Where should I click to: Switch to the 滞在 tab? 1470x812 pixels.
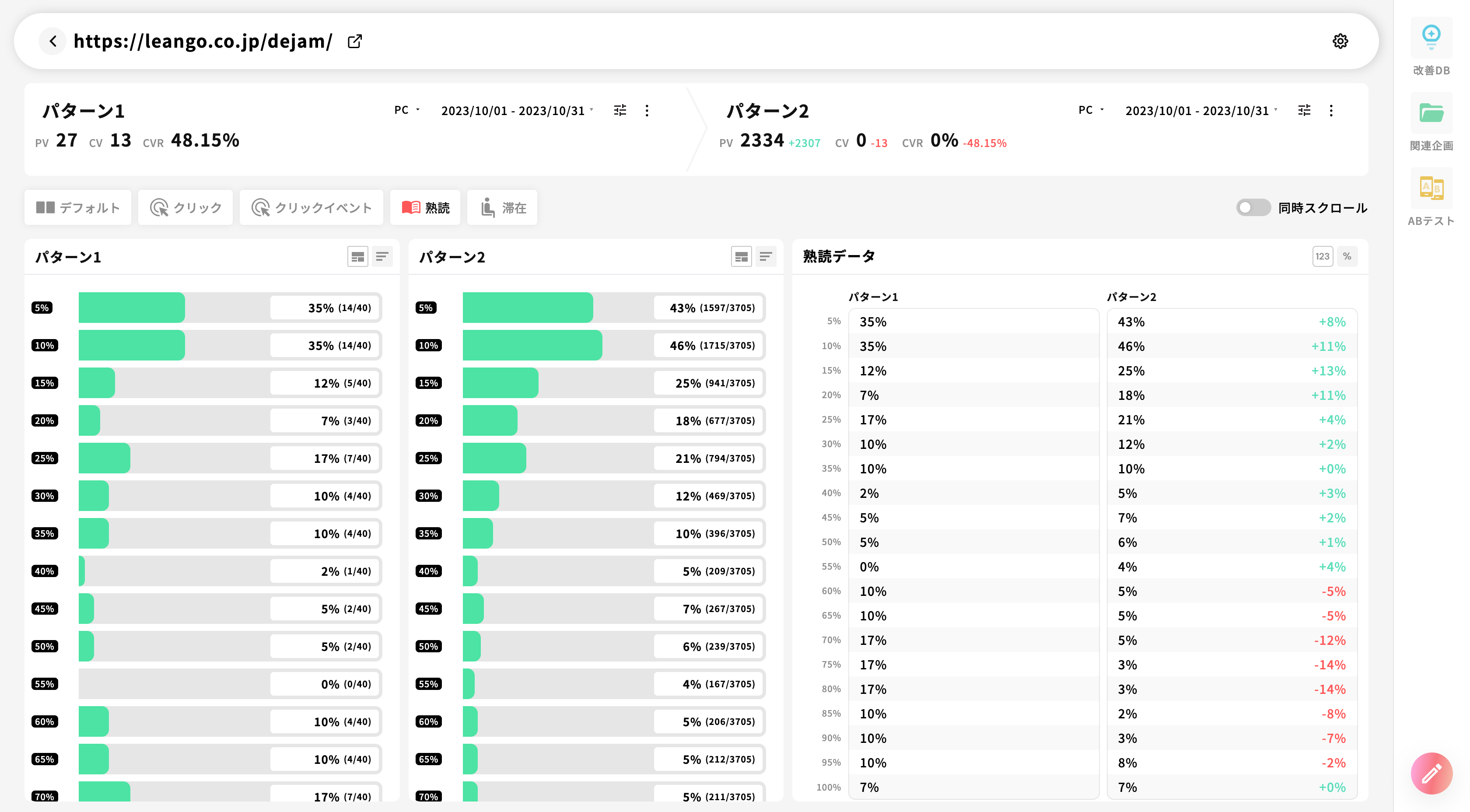502,208
